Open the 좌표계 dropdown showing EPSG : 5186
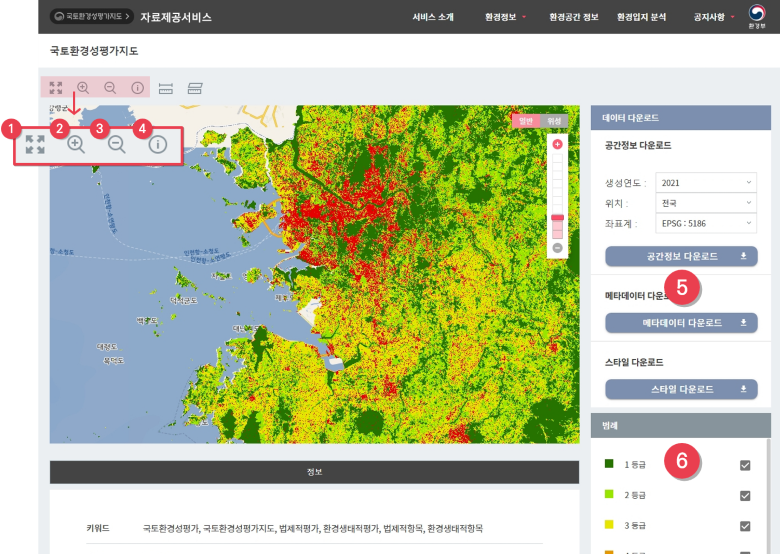 706,223
